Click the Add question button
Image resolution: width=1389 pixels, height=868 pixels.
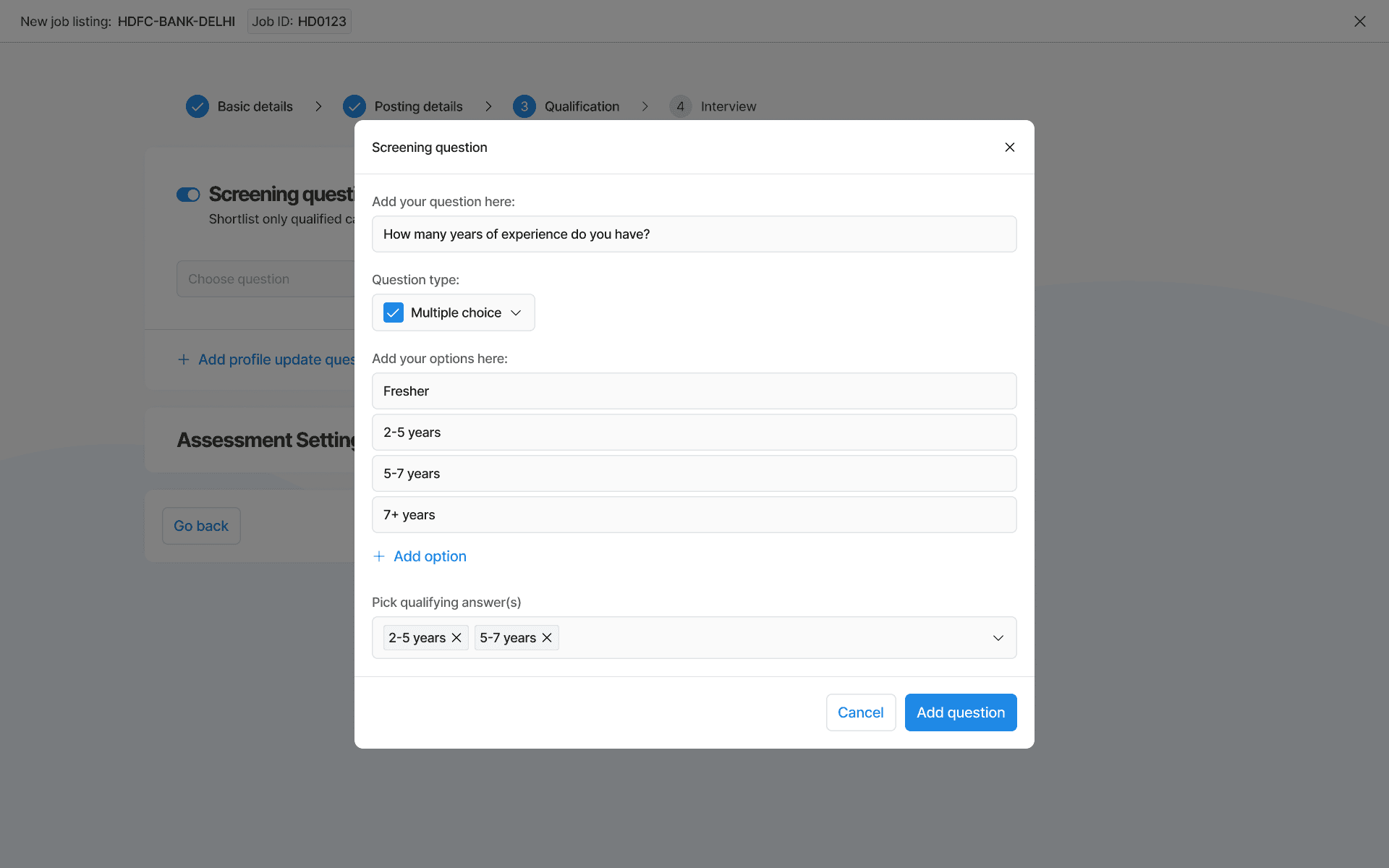[x=960, y=712]
